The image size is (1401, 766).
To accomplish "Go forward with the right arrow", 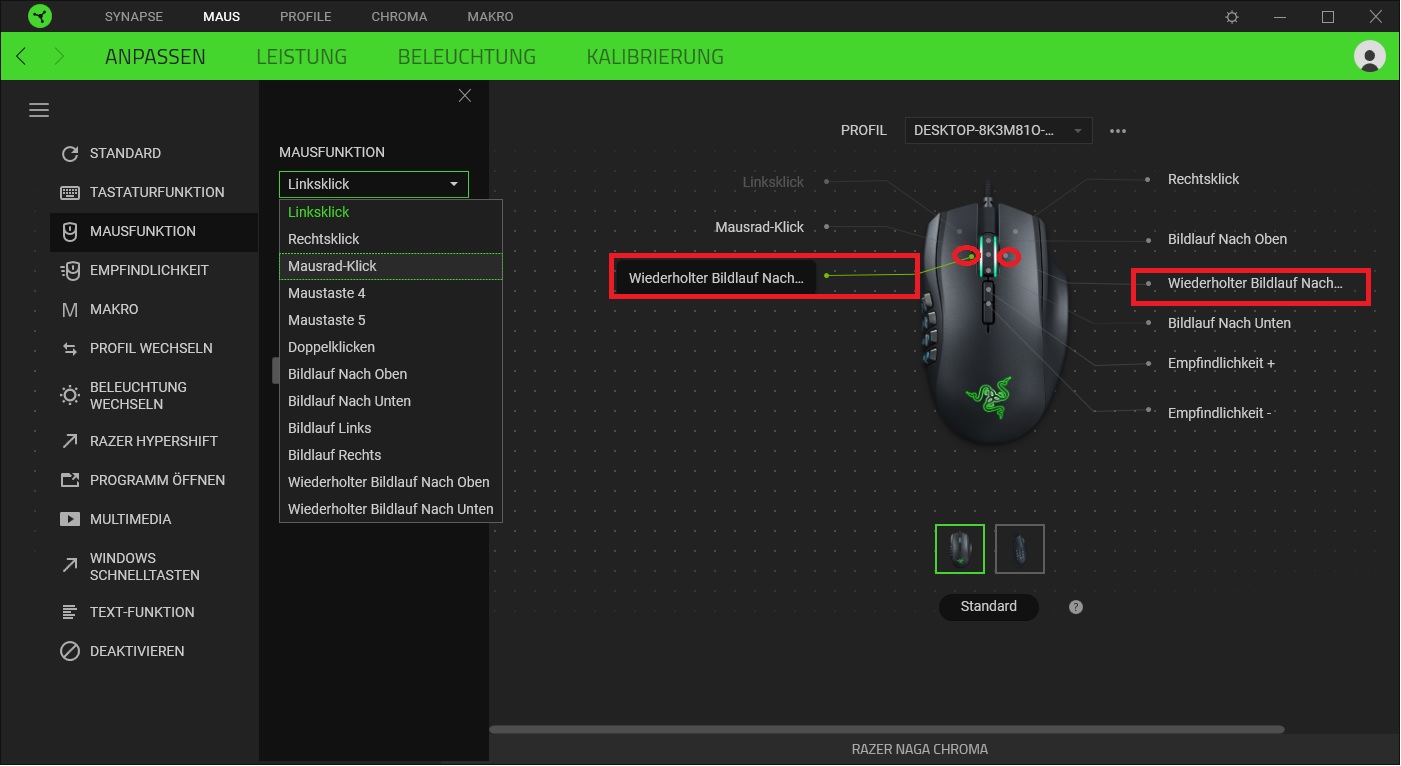I will (x=59, y=56).
